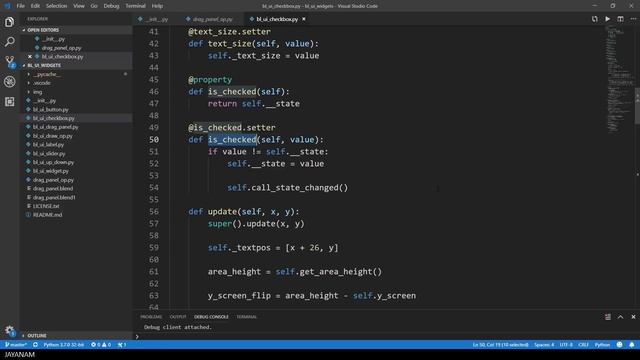Close the bl_ui_checkbox.py editor tab

[x=304, y=19]
